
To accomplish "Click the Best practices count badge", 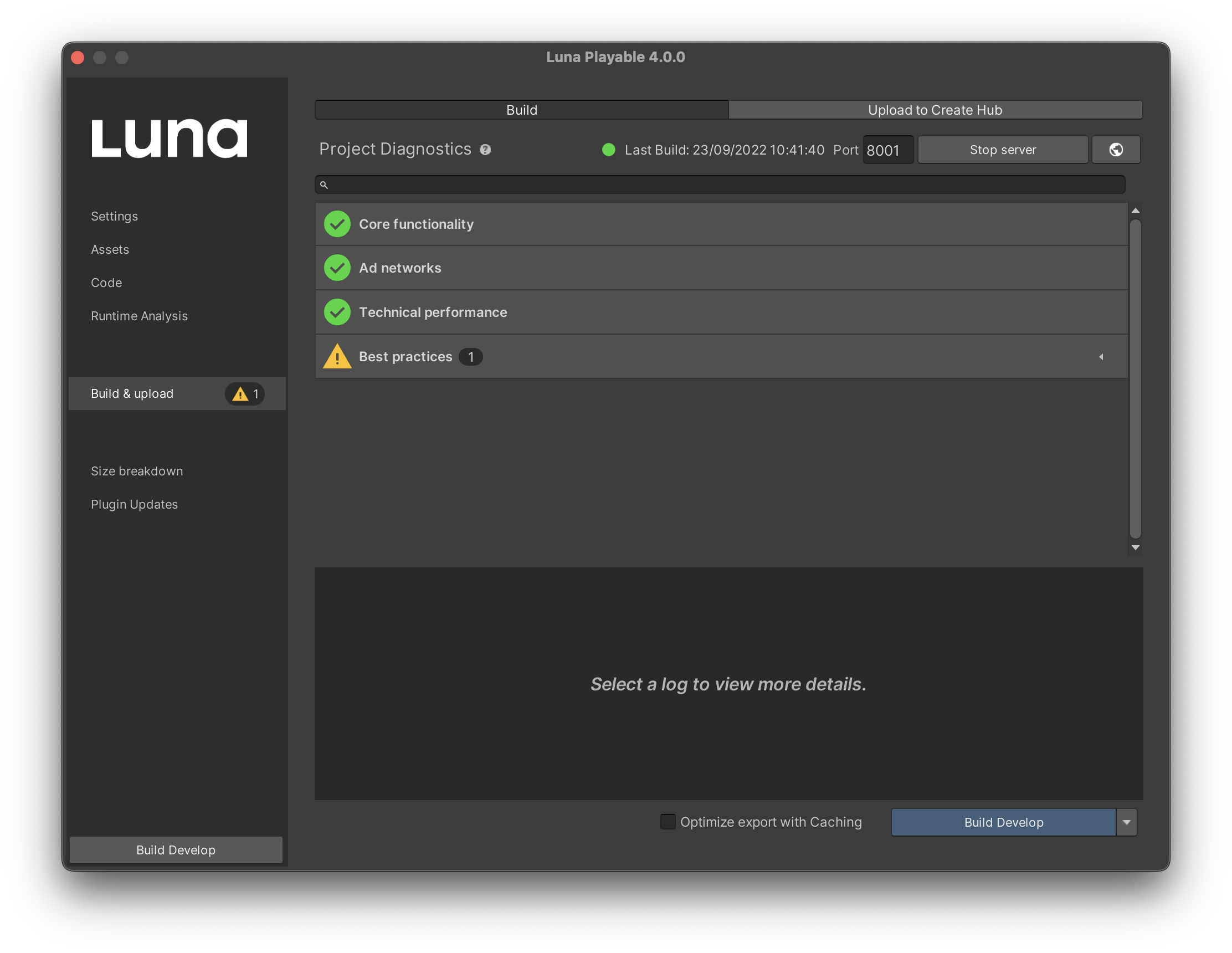I will click(470, 357).
